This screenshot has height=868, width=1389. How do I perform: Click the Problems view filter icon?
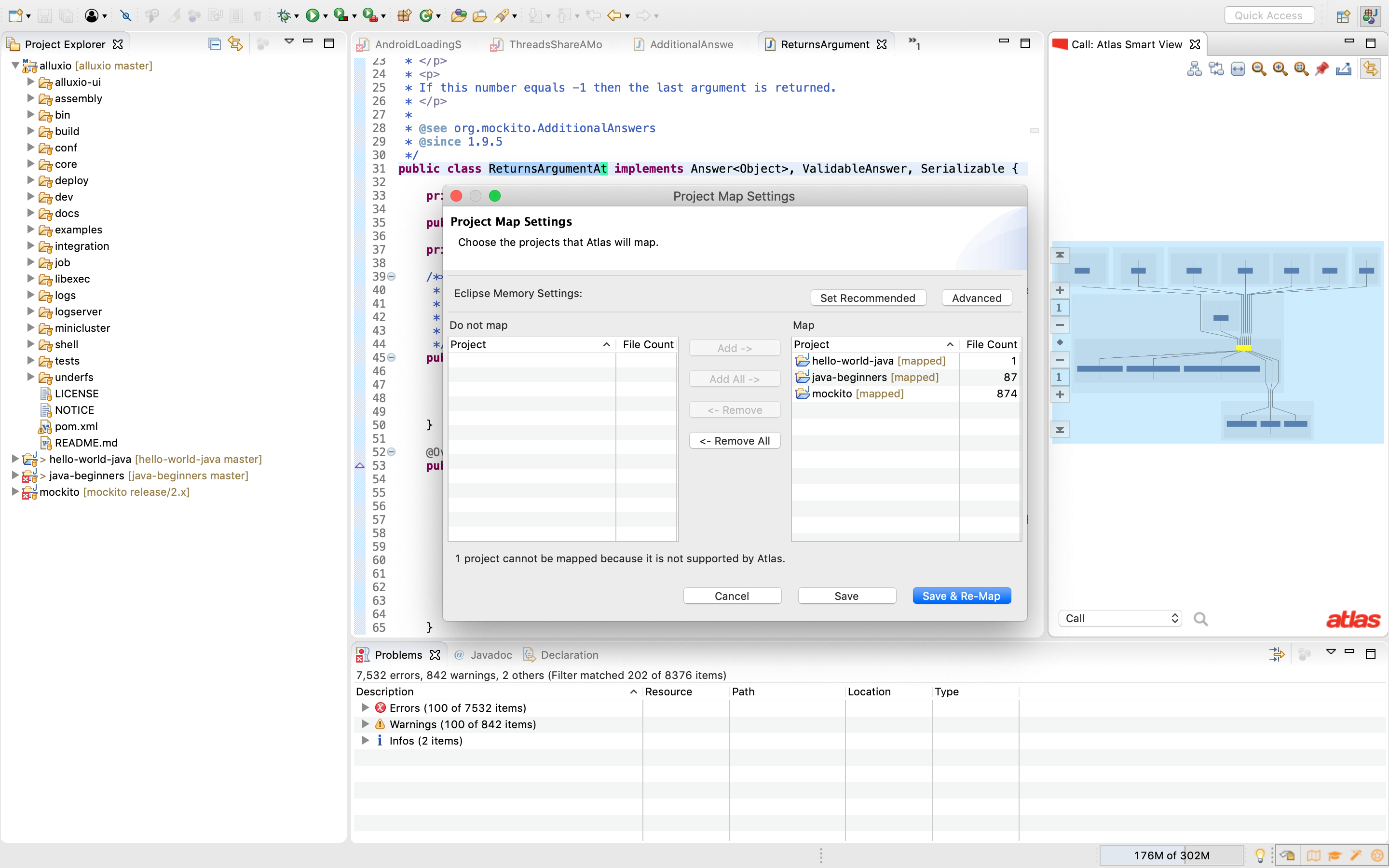(x=1277, y=654)
